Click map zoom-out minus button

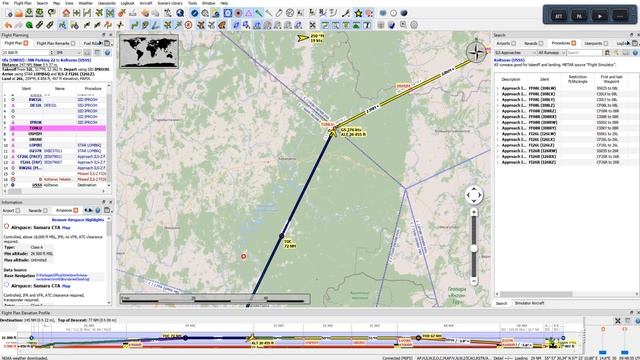[x=474, y=281]
